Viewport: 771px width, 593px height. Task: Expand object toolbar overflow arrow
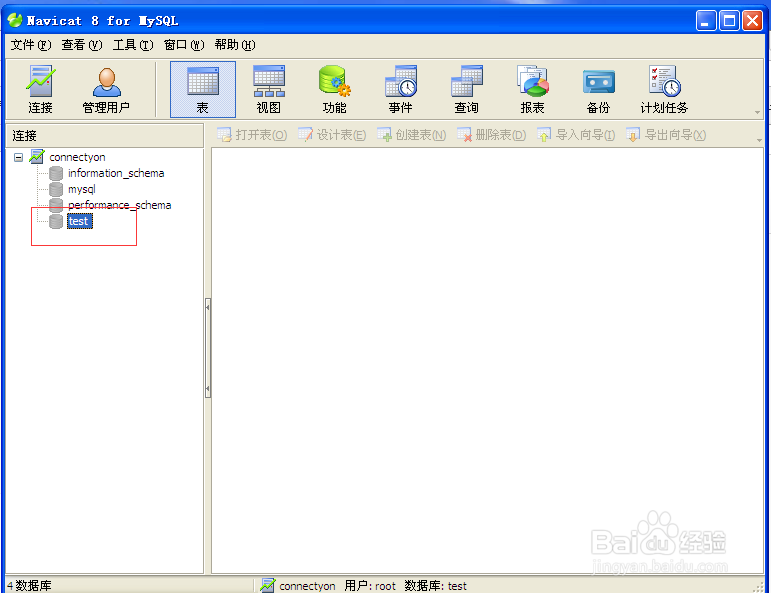pyautogui.click(x=759, y=141)
